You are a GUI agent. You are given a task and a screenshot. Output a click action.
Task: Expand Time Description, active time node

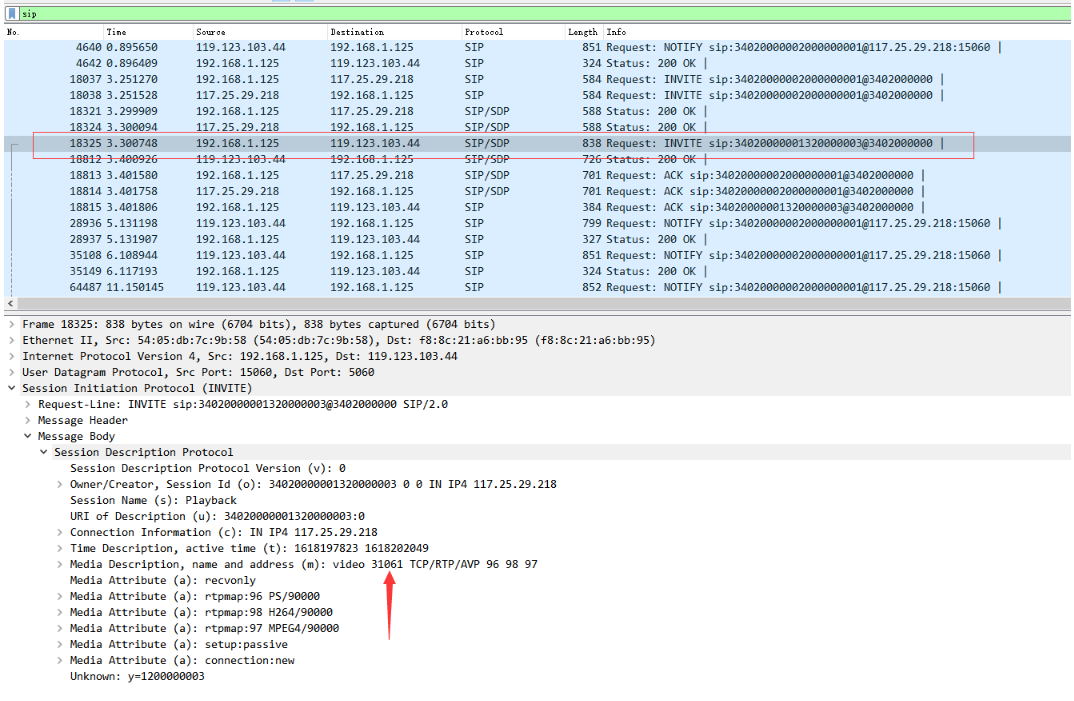click(60, 548)
